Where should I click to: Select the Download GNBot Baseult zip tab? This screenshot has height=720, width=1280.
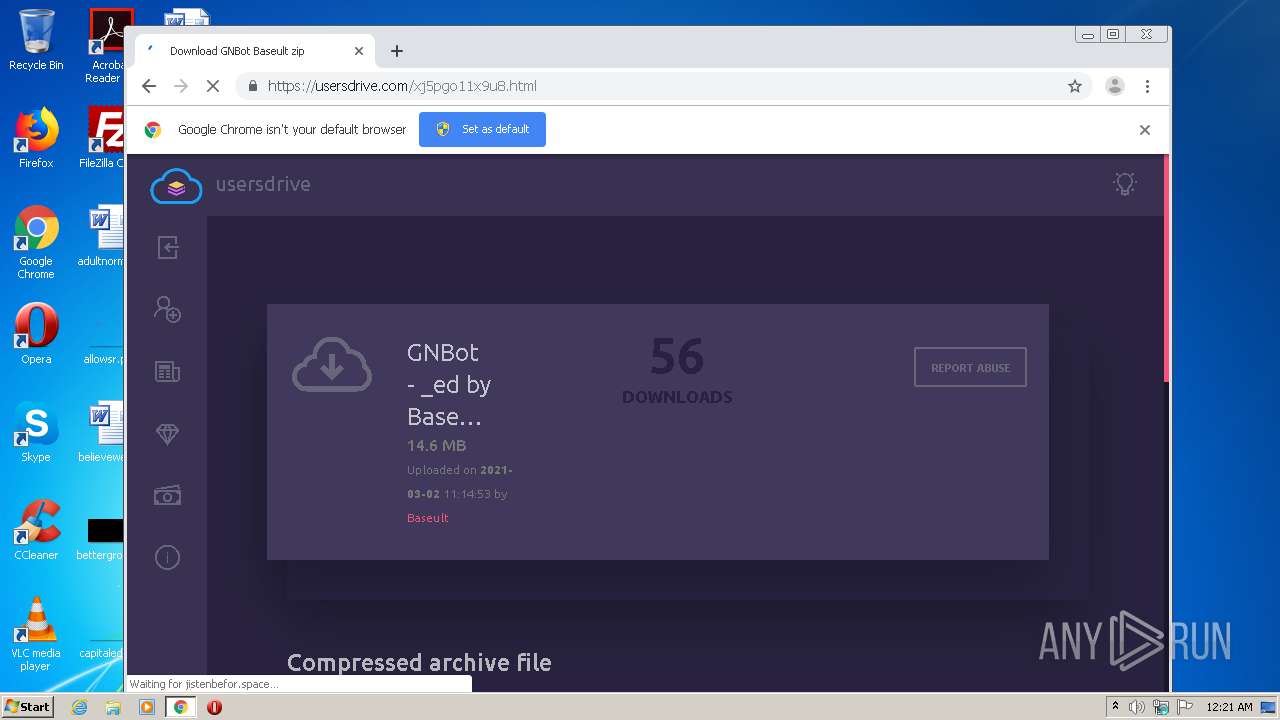coord(255,51)
